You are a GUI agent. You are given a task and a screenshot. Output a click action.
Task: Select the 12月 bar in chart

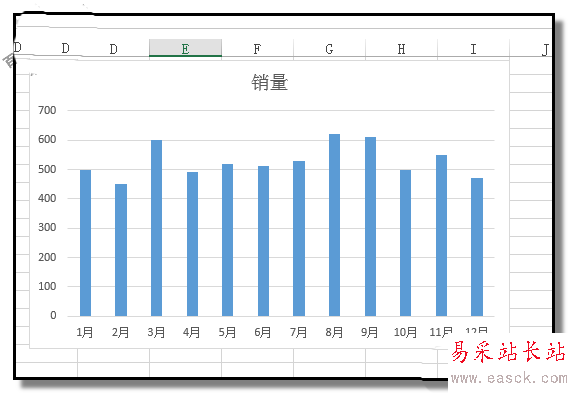click(477, 247)
